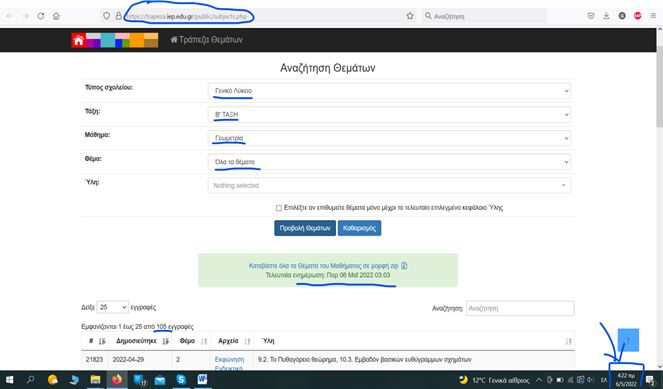This screenshot has height=389, width=663.
Task: Click the dark round extension icon
Action: point(622,16)
